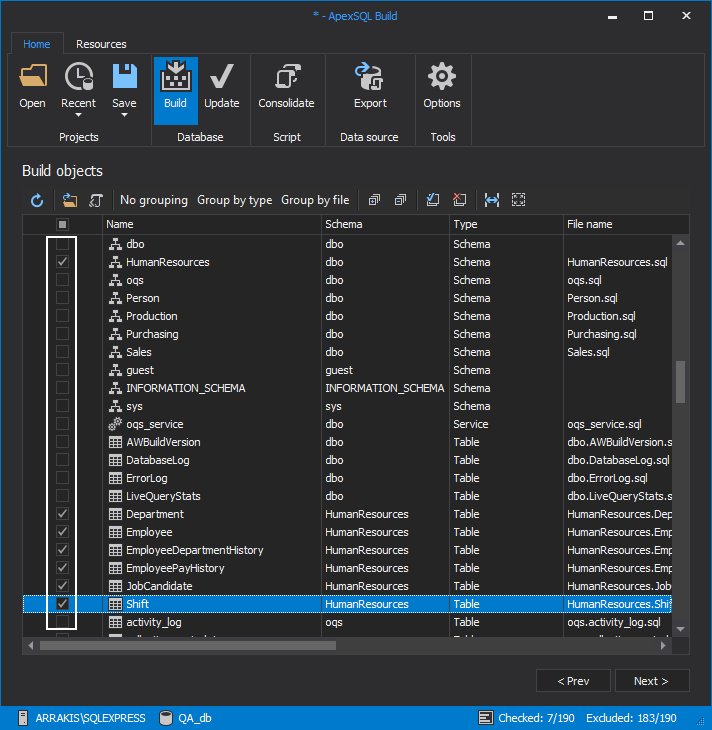The image size is (712, 730).
Task: Click the fit column width icon
Action: click(x=492, y=200)
